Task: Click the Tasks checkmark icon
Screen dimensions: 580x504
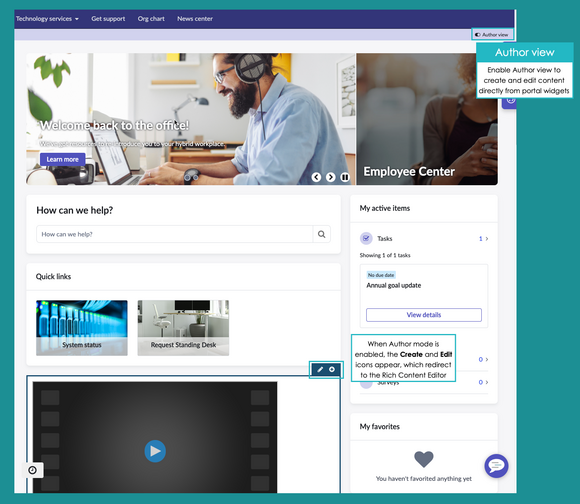Action: pyautogui.click(x=366, y=239)
